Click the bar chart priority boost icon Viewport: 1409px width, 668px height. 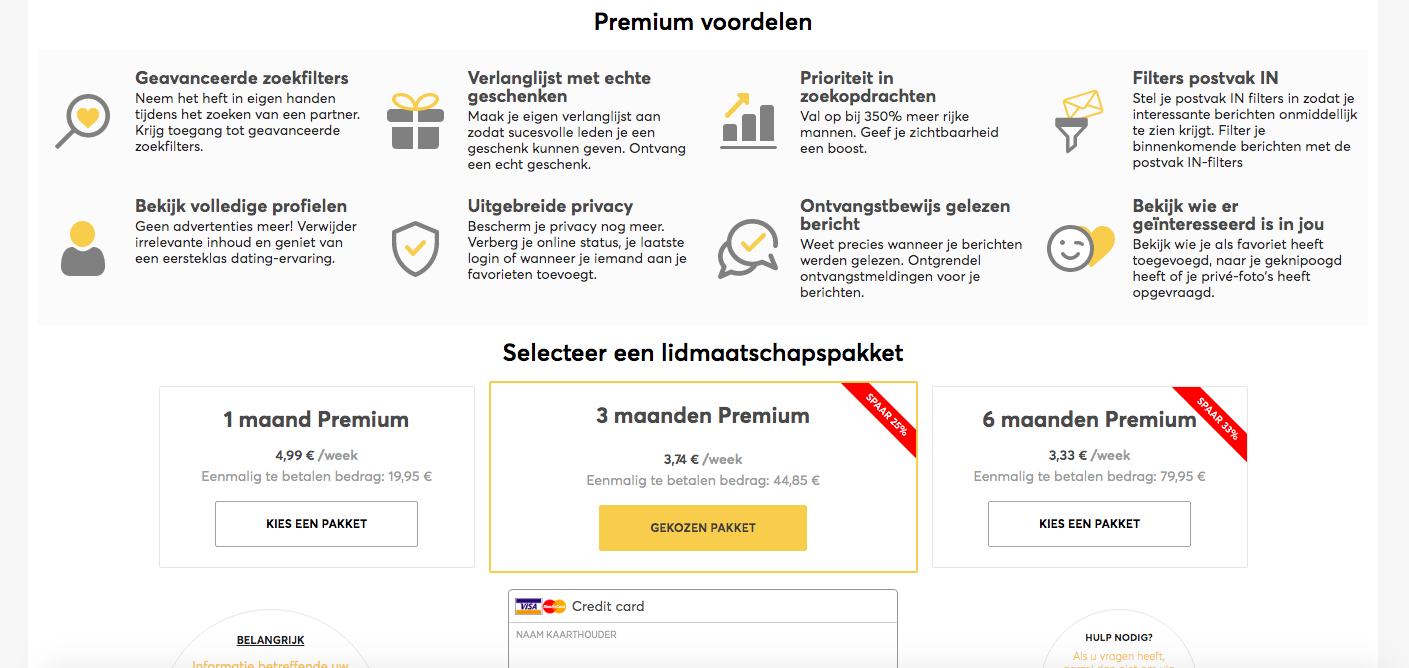(x=748, y=120)
